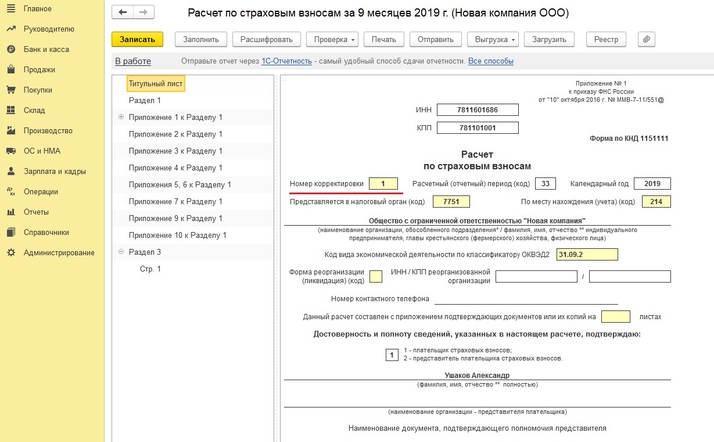The height and width of the screenshot is (442, 714).
Task: Click the ОКВЭД2 code field 31.09.2
Action: 587,254
